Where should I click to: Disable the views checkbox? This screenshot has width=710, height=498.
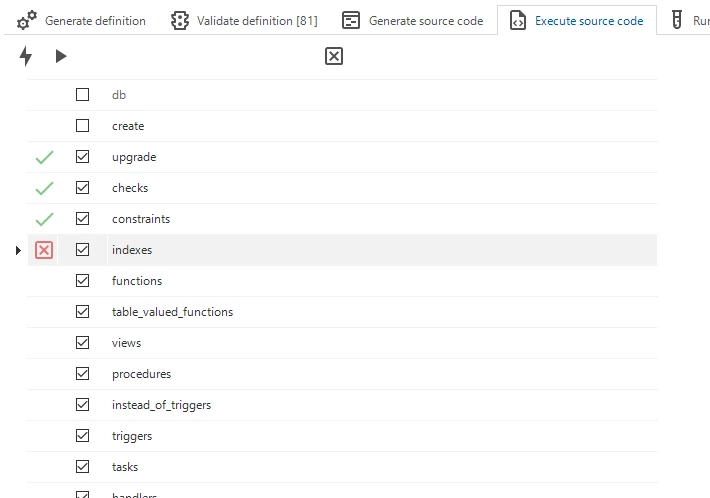point(83,343)
